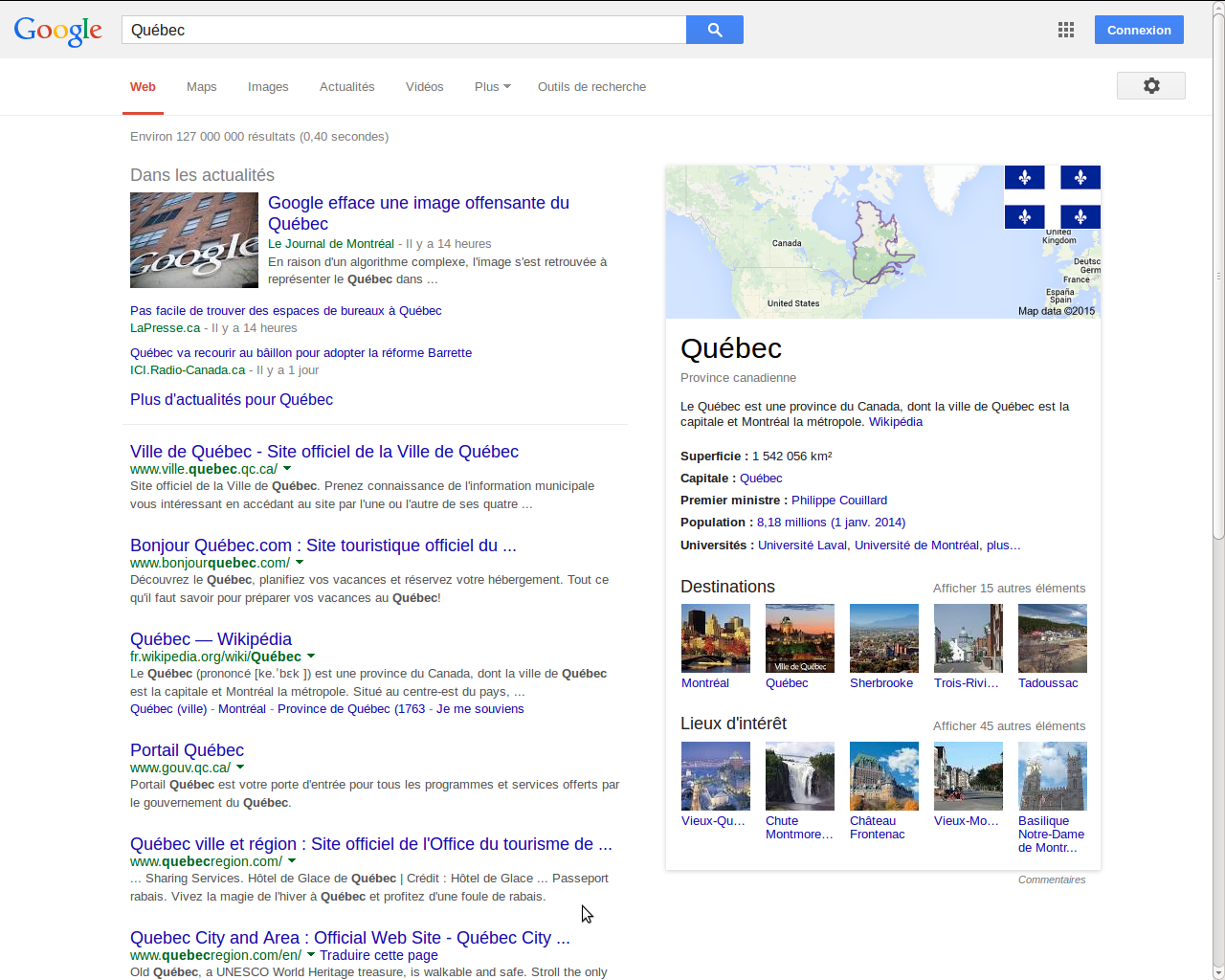
Task: Open the Google building news thumbnail
Action: click(194, 240)
